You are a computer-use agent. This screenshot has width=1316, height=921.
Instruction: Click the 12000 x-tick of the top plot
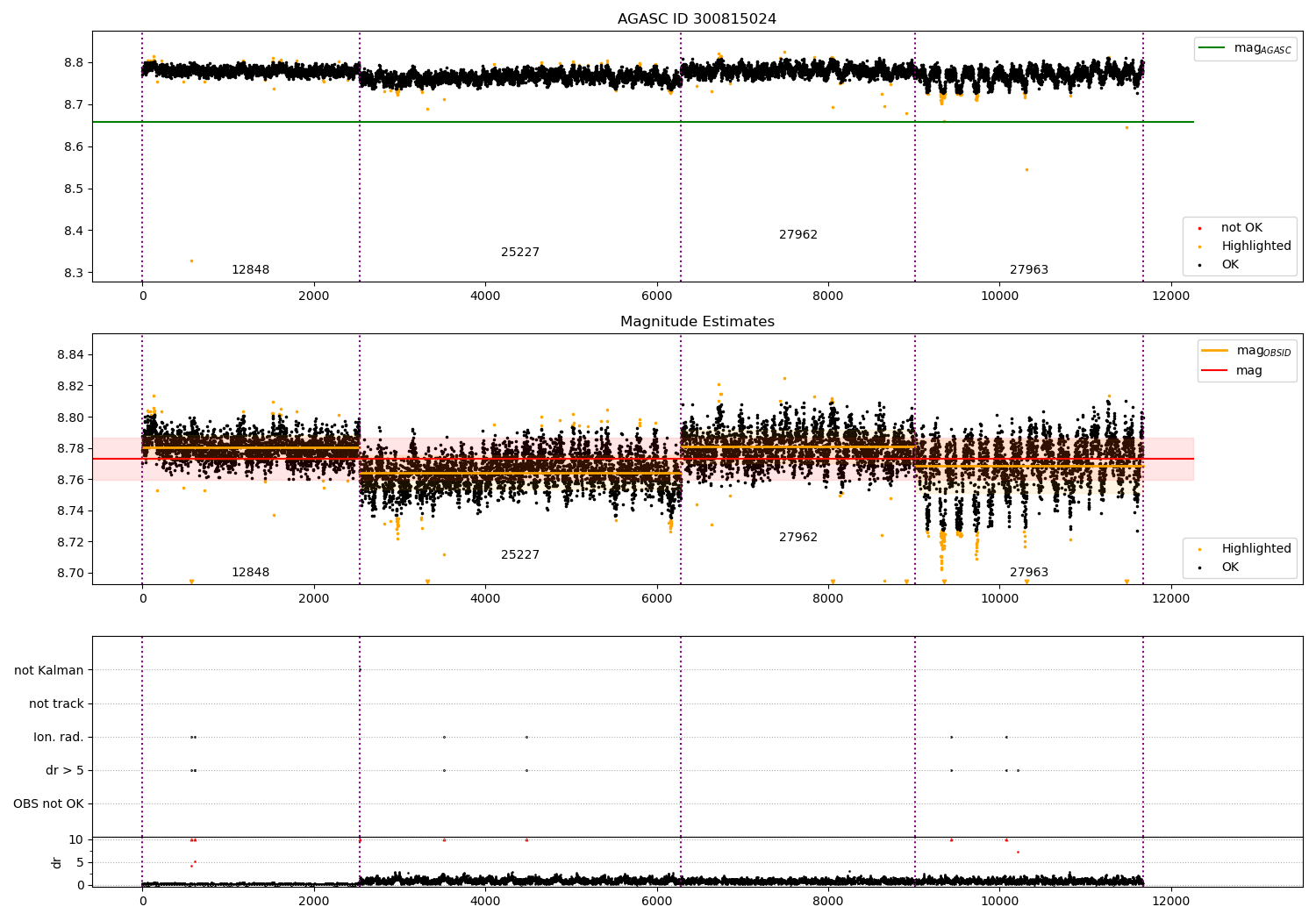pos(1170,296)
